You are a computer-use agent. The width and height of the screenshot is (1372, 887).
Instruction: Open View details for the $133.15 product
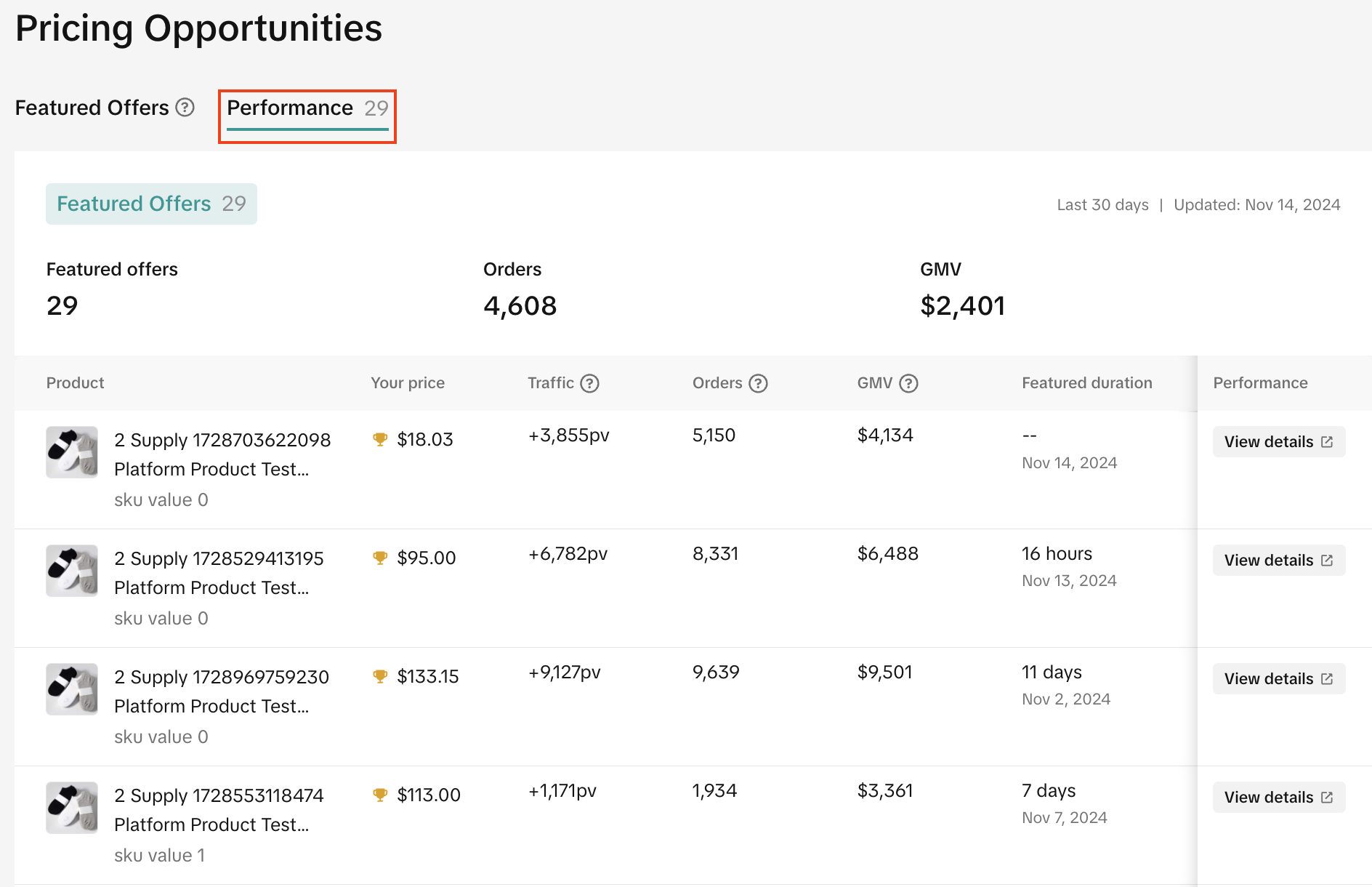(1278, 679)
